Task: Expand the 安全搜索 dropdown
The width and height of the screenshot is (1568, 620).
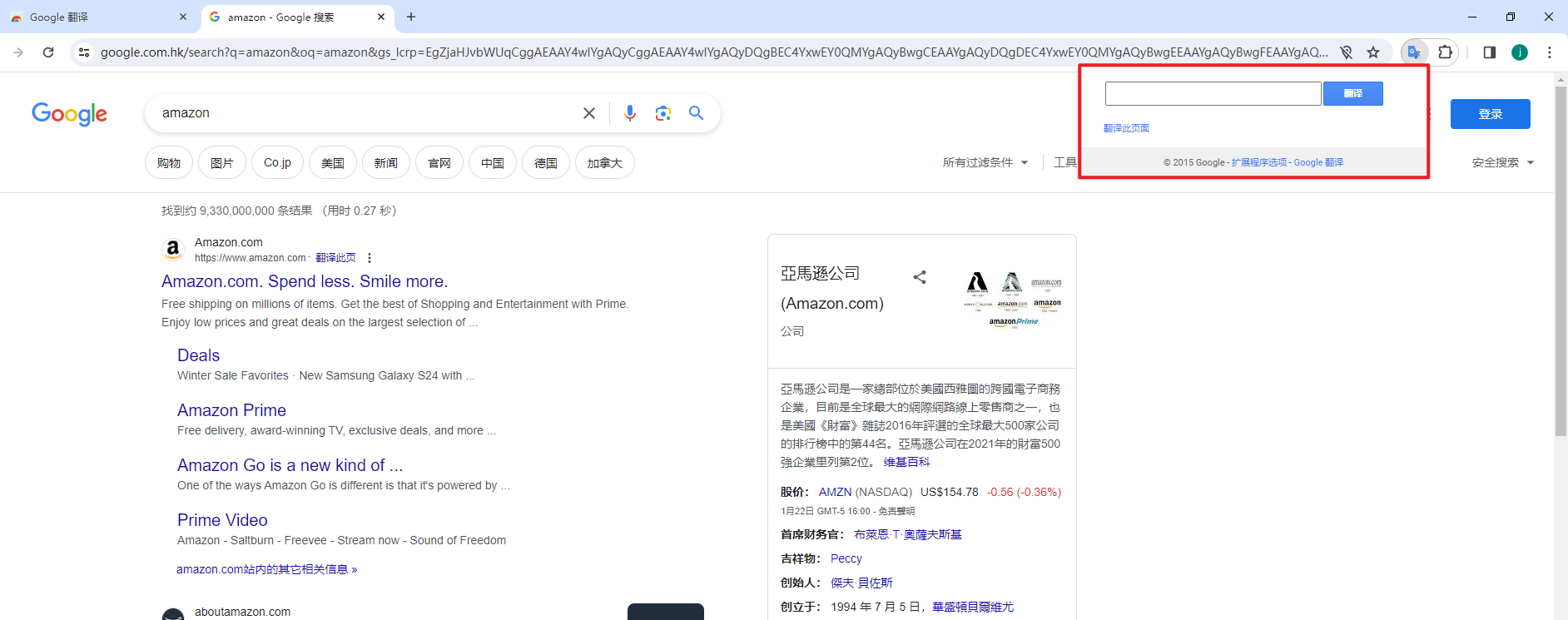Action: 1503,162
